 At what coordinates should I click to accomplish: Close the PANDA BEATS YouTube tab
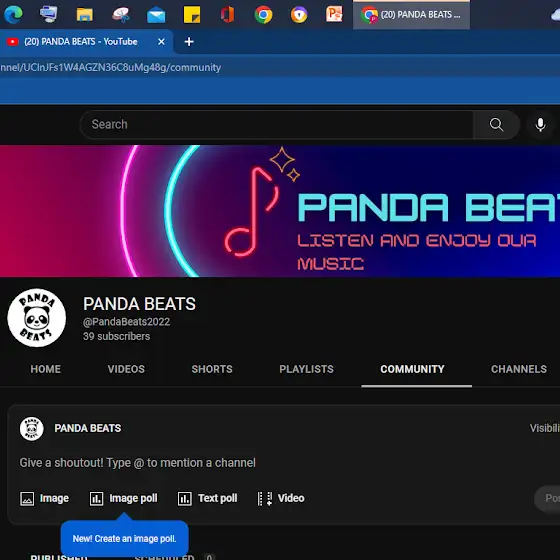(x=161, y=42)
